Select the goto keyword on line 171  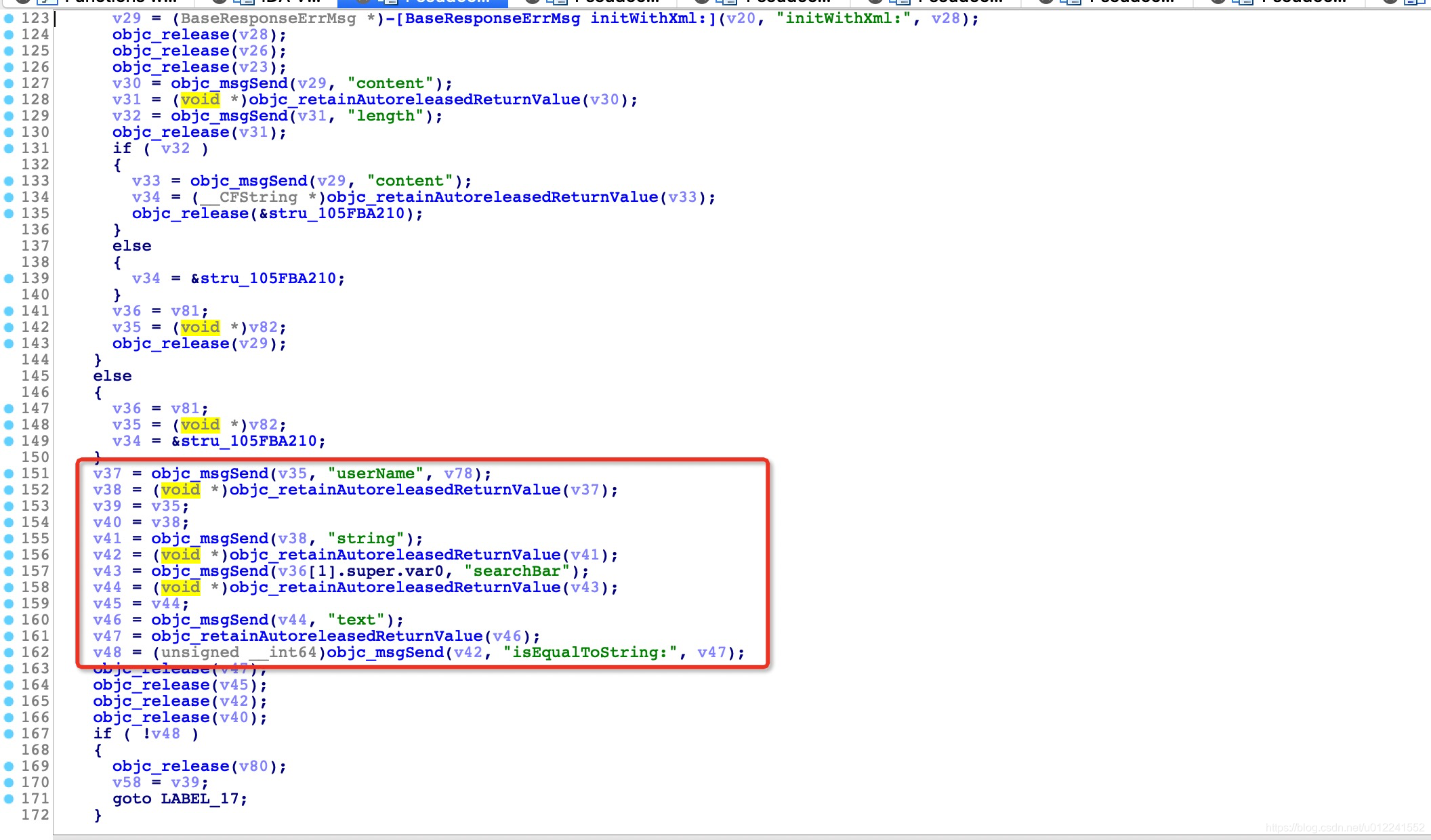click(131, 799)
